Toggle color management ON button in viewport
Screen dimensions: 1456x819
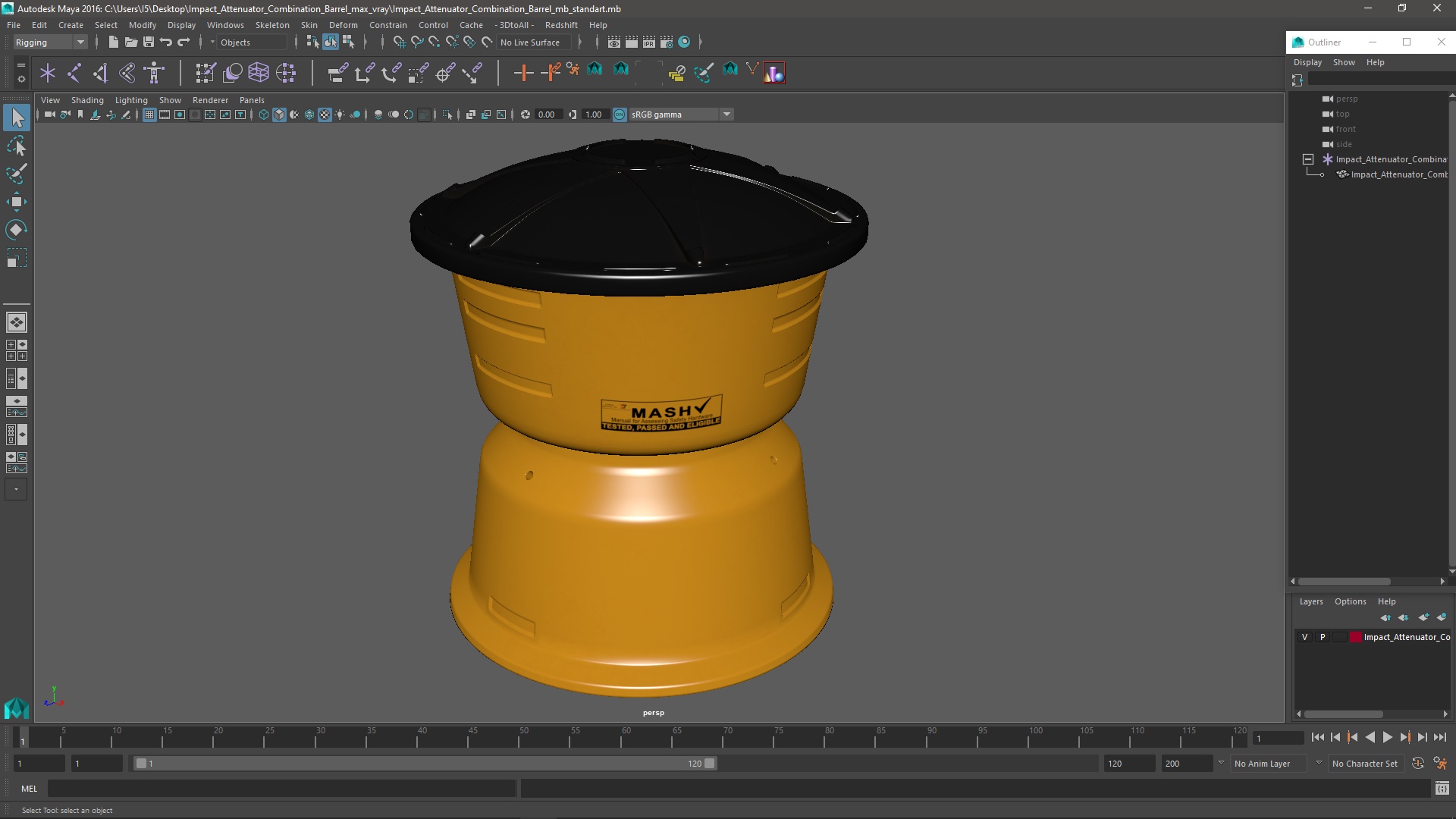tap(620, 115)
